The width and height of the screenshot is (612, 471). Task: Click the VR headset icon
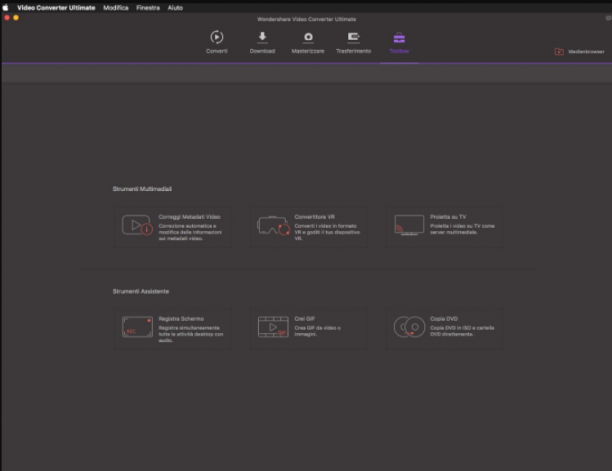[x=273, y=226]
